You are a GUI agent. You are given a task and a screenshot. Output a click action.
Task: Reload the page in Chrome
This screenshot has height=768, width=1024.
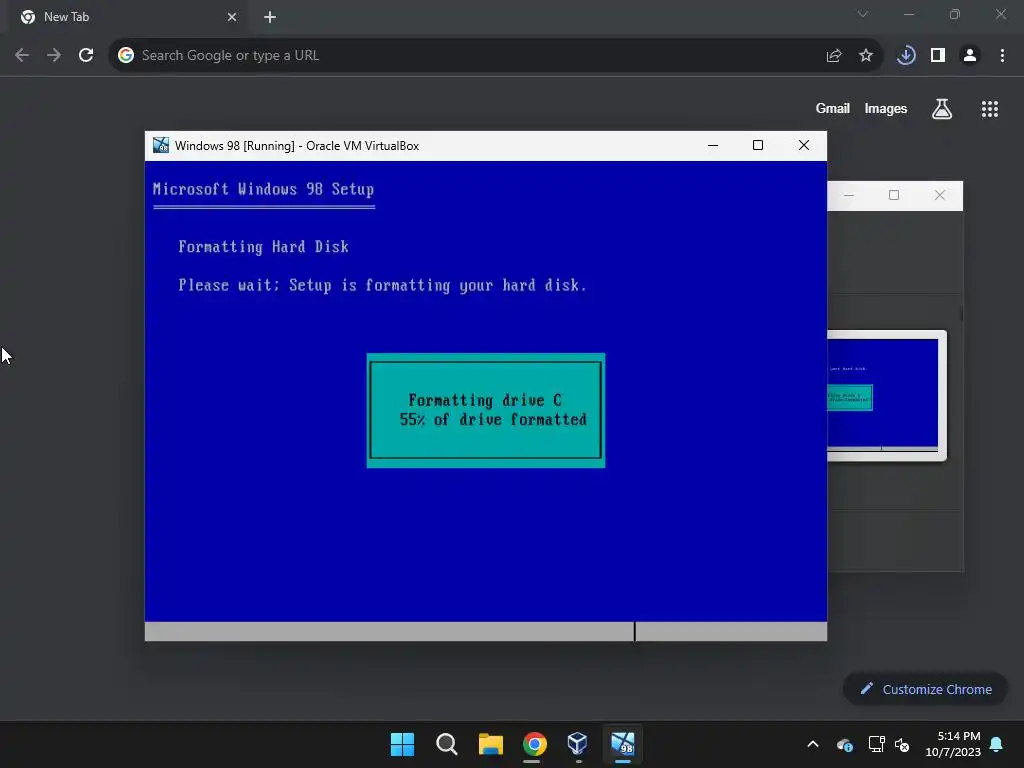pos(86,56)
